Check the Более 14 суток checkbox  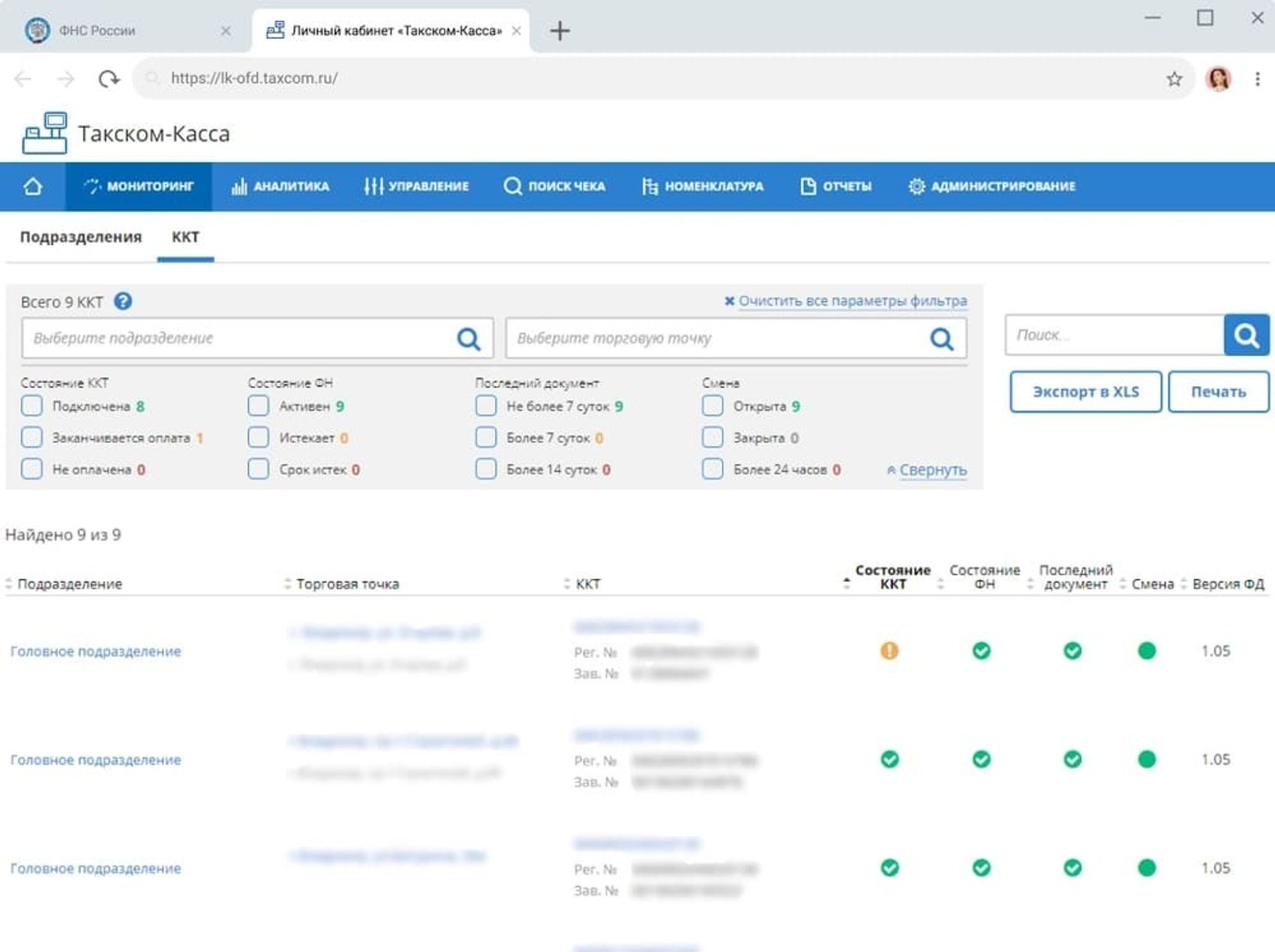[486, 469]
